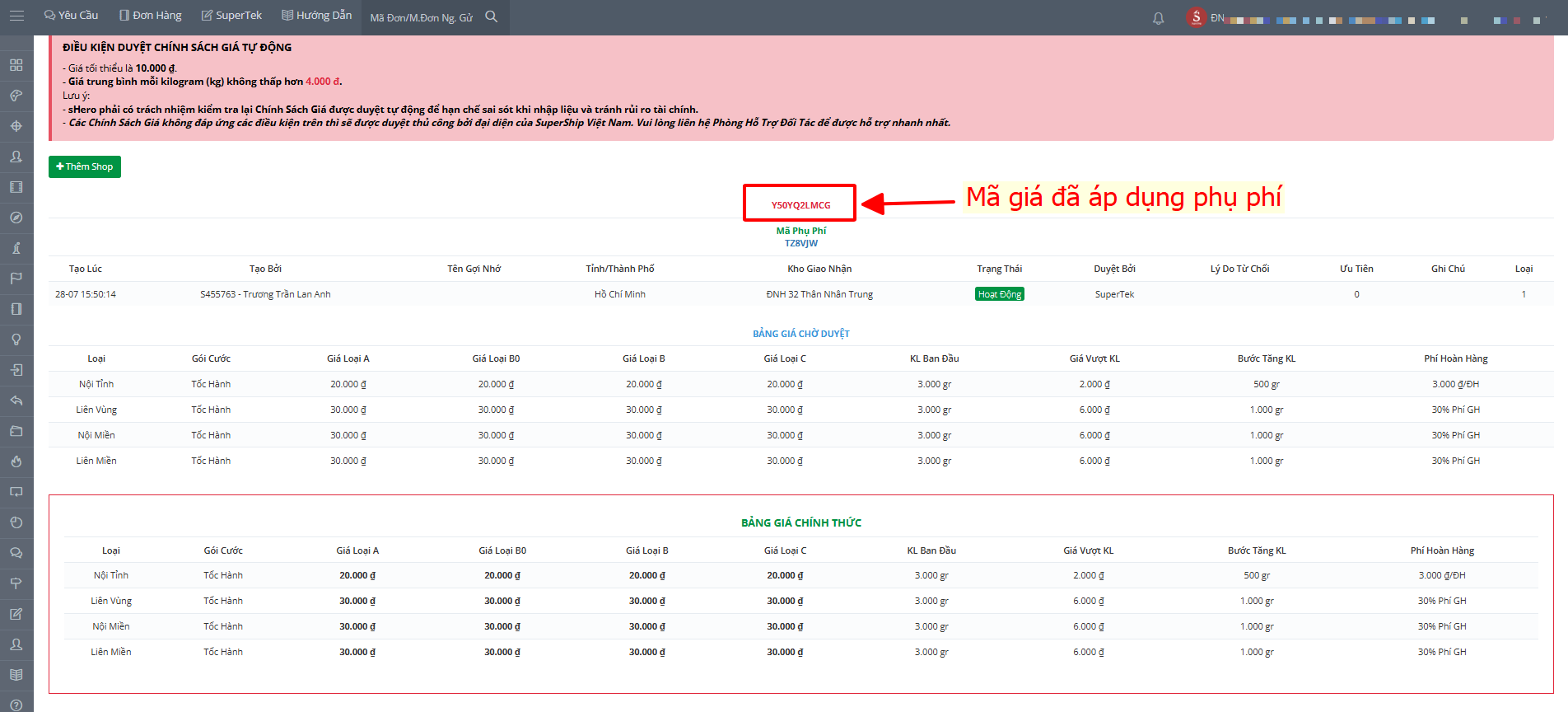The image size is (1568, 712).
Task: Click the wallet sidebar icon
Action: coord(16,431)
